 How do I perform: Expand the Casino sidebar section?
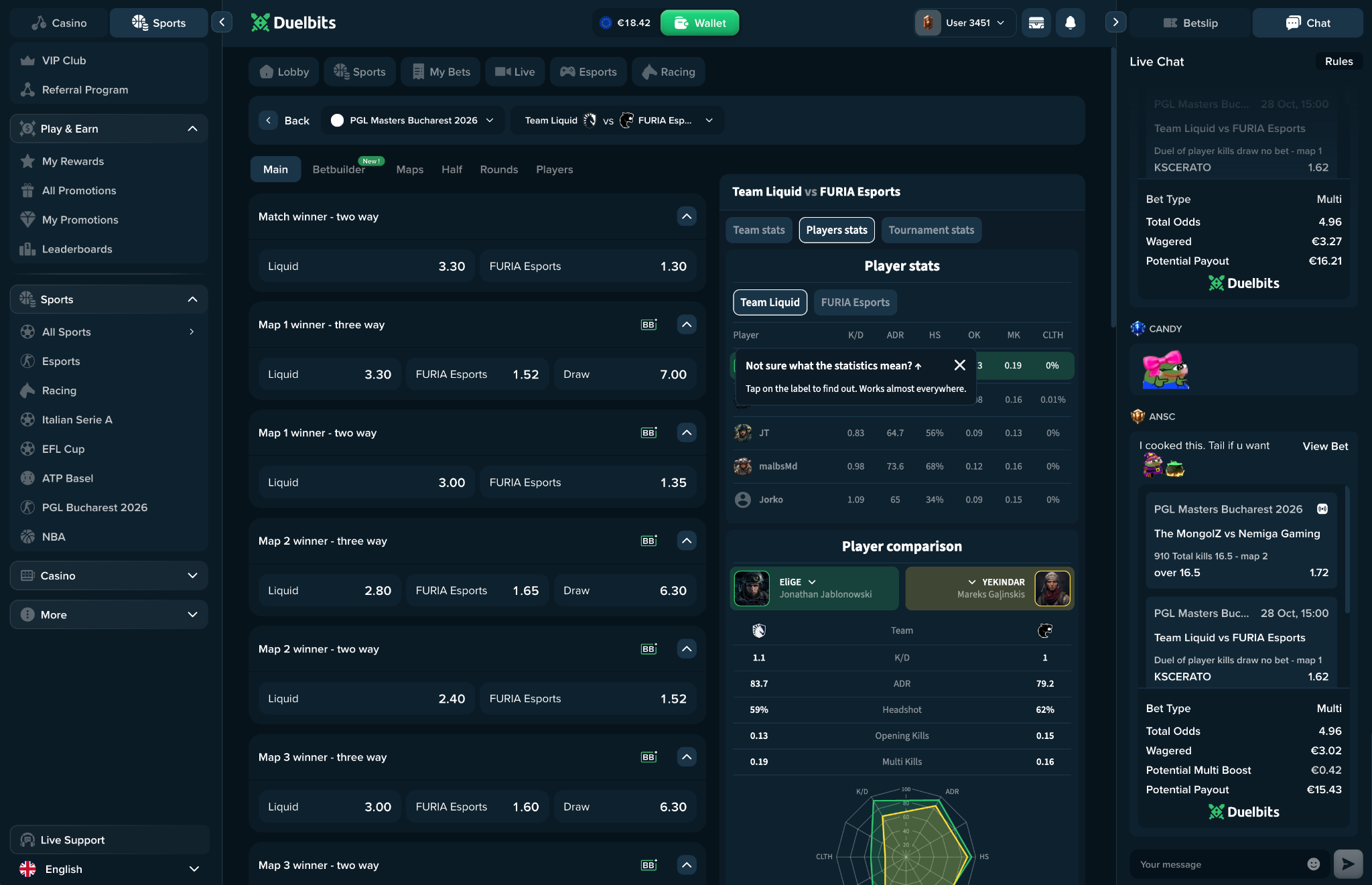109,575
